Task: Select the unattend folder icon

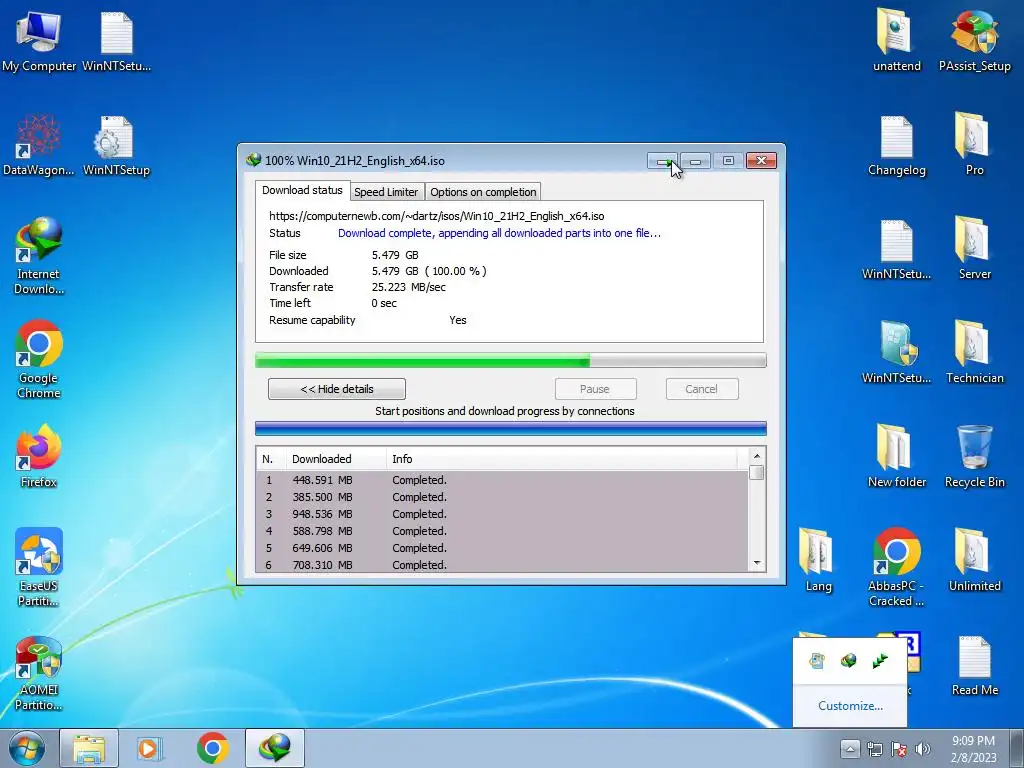Action: 897,40
